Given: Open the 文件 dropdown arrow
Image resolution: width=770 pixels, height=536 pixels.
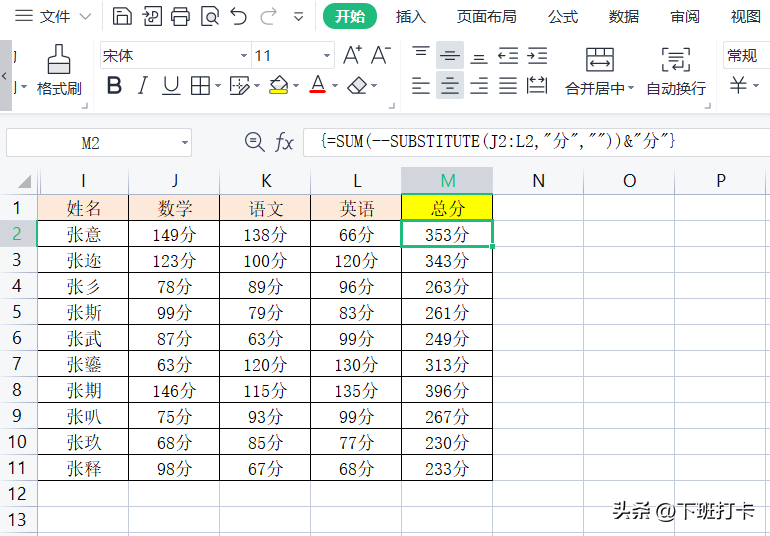Looking at the screenshot, I should 85,16.
